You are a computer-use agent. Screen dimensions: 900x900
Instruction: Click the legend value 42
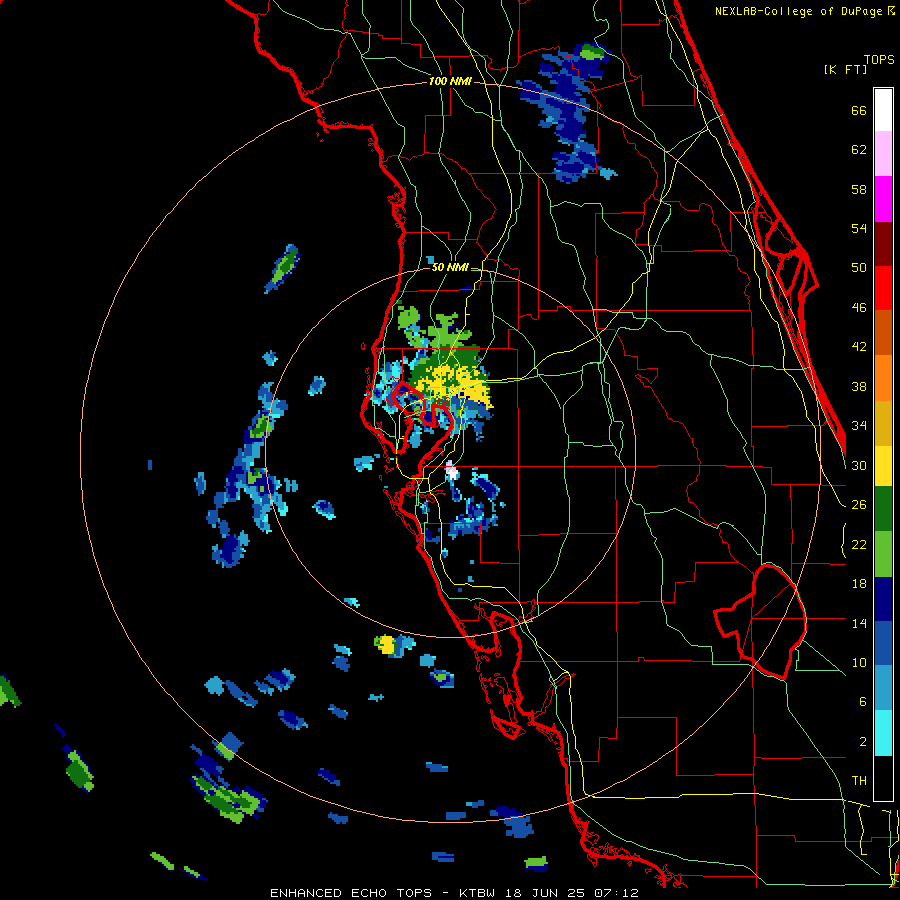pos(859,347)
